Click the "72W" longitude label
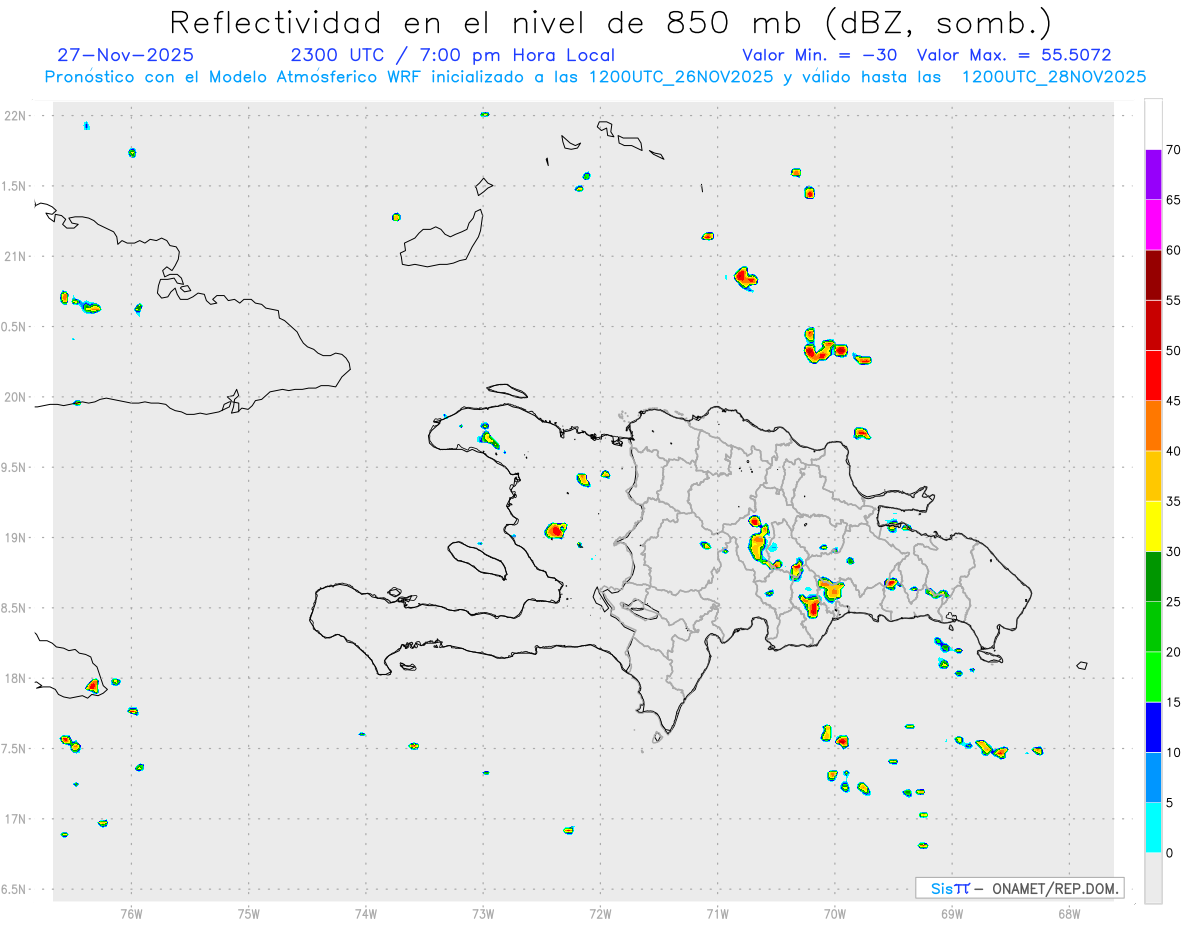 click(600, 913)
